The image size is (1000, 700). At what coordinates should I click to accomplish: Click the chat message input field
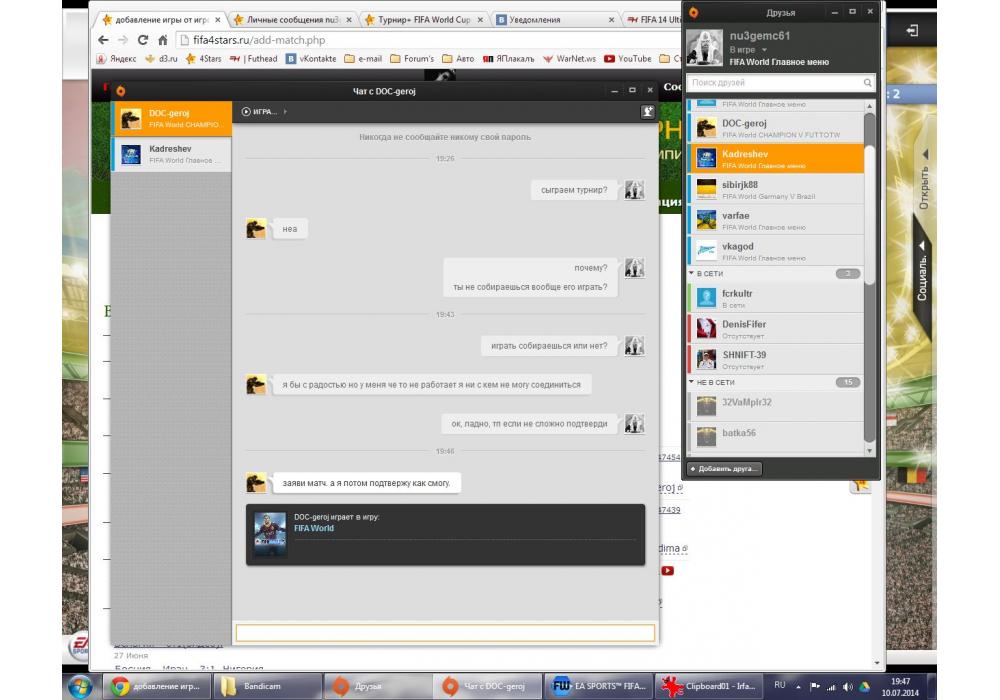[444, 632]
